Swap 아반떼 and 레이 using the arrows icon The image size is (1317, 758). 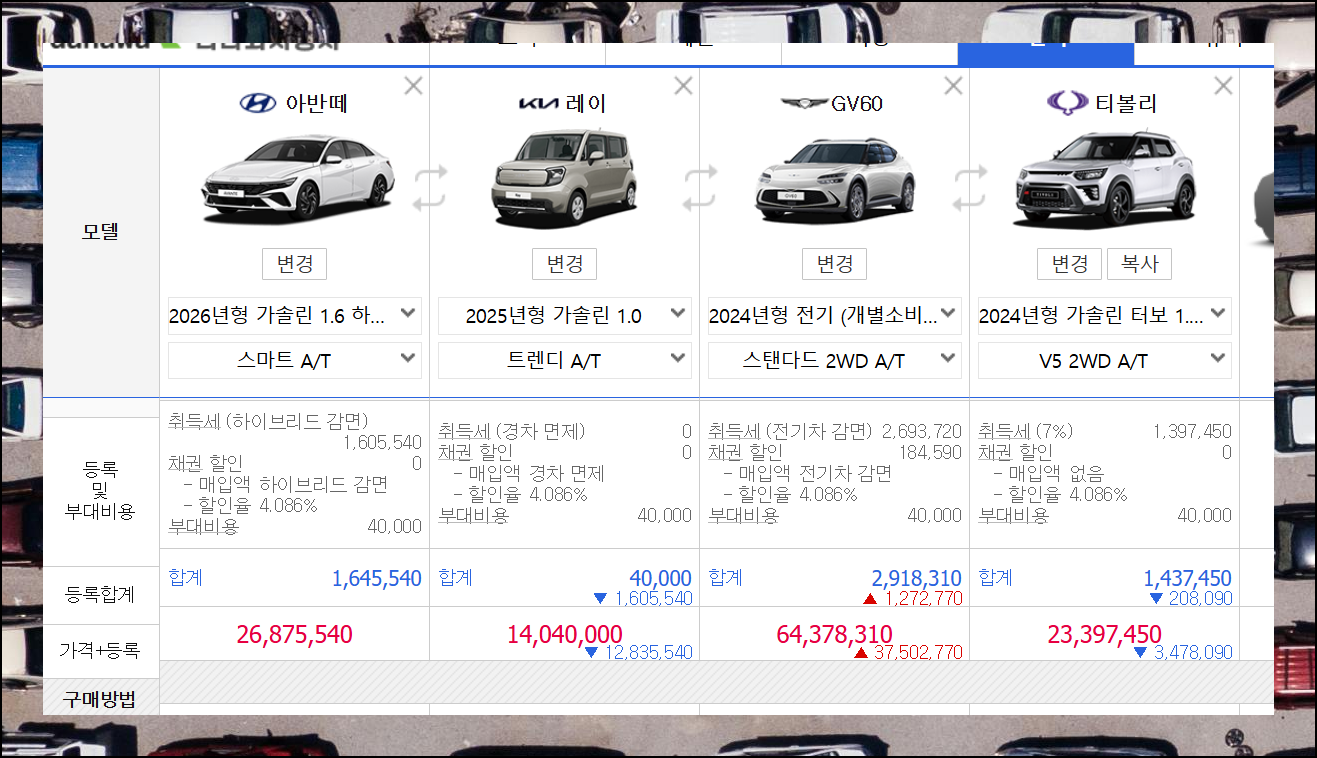[430, 188]
